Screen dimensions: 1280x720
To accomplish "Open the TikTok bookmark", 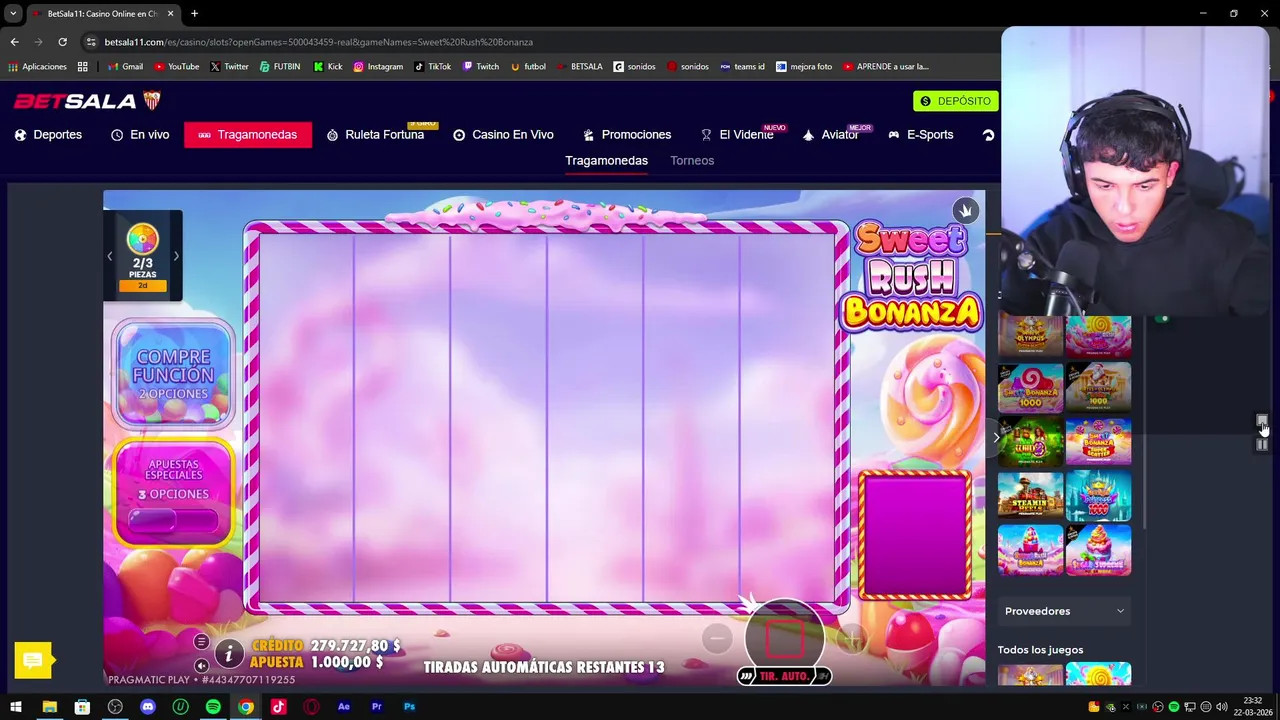I will tap(432, 67).
